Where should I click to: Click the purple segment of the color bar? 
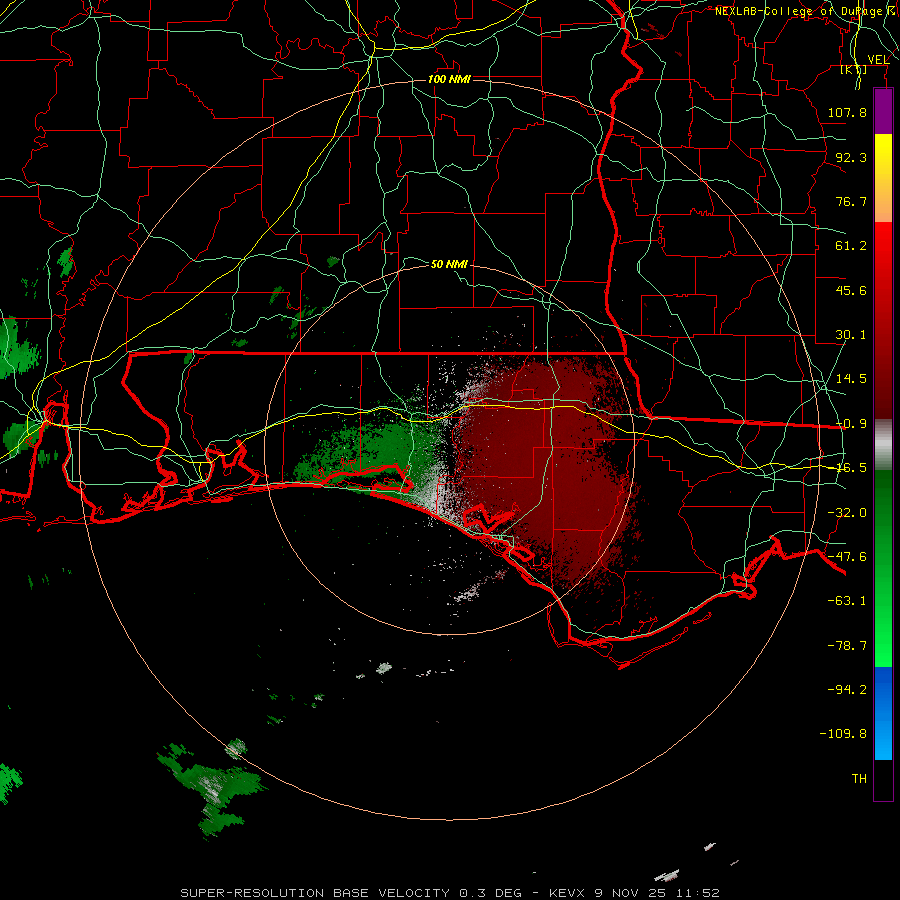(883, 111)
